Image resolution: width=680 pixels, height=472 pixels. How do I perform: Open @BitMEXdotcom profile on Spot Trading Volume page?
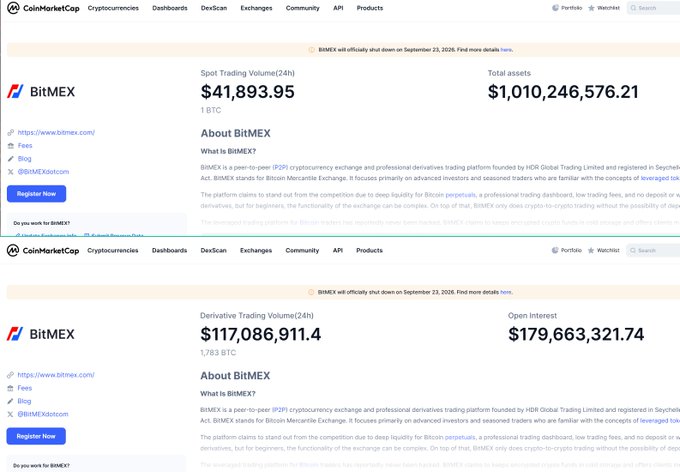(x=43, y=172)
